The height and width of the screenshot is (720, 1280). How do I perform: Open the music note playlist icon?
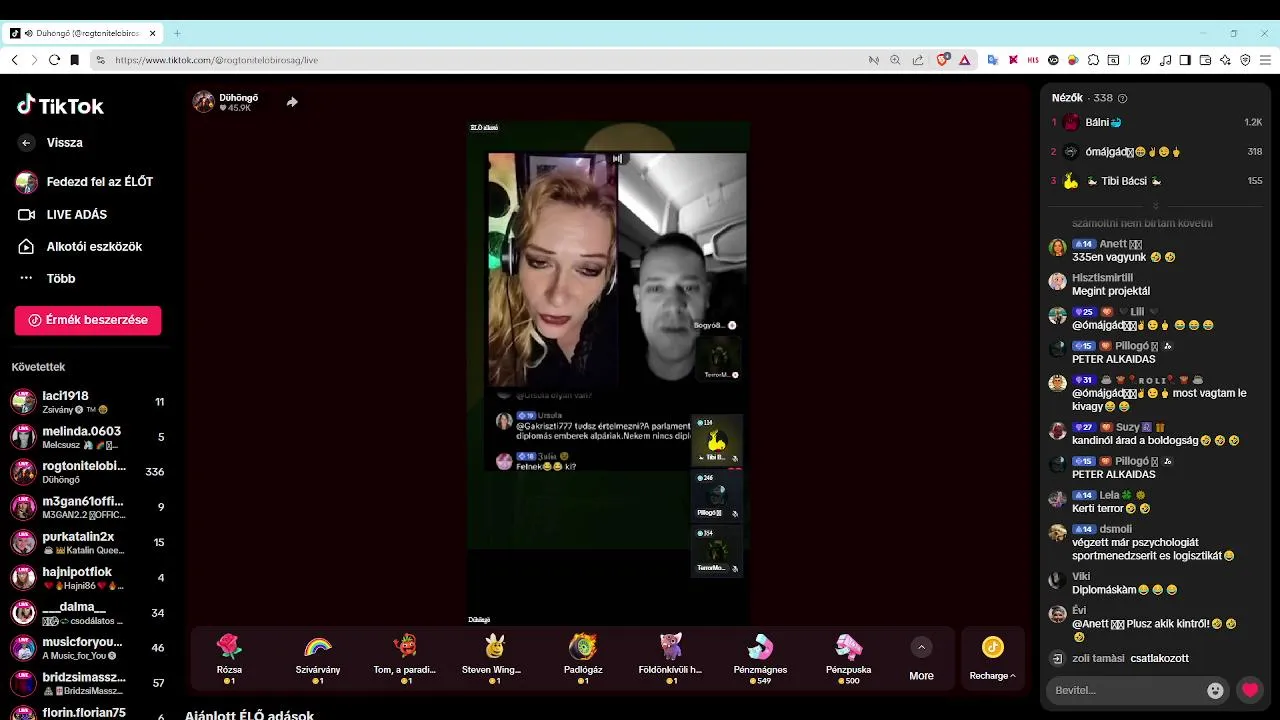point(1166,60)
